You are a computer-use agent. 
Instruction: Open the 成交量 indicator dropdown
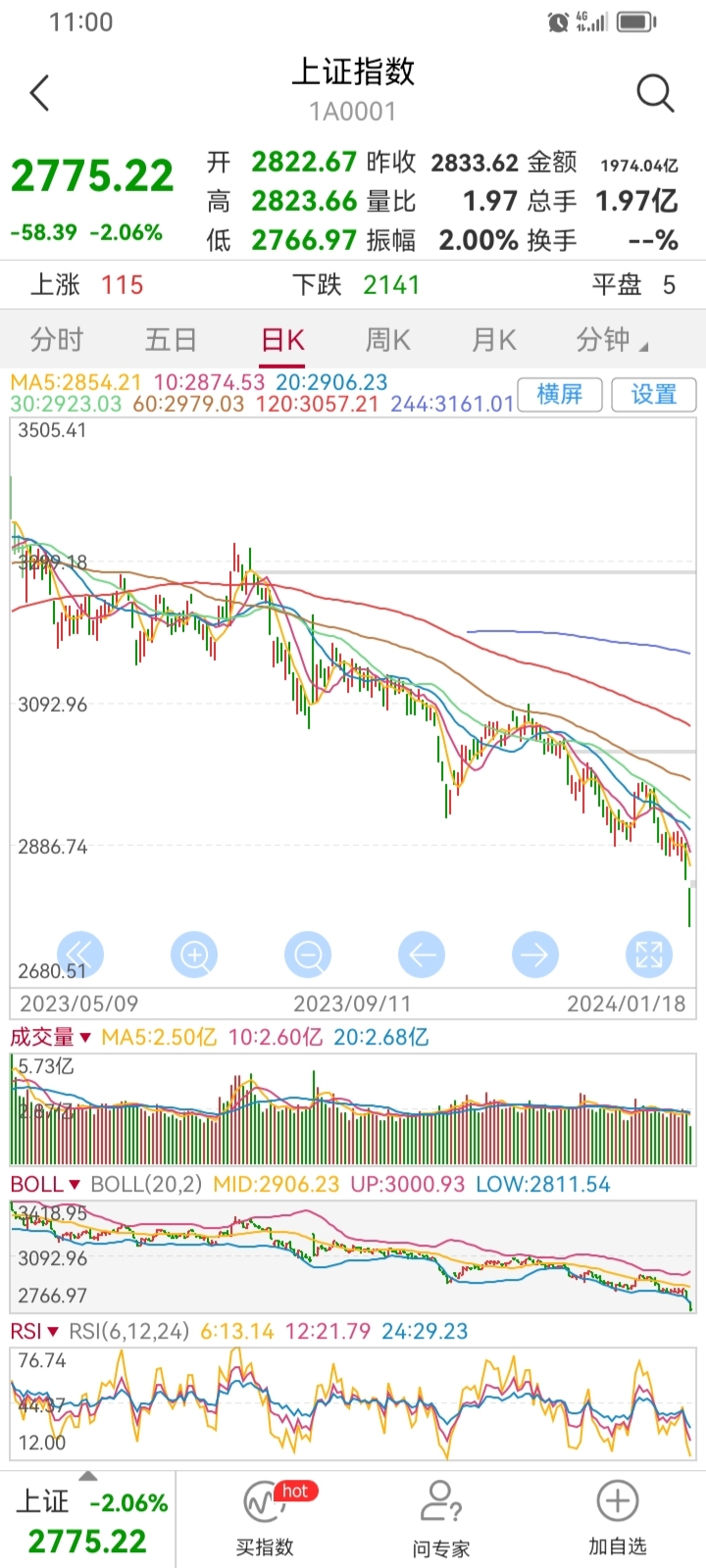tap(51, 1037)
